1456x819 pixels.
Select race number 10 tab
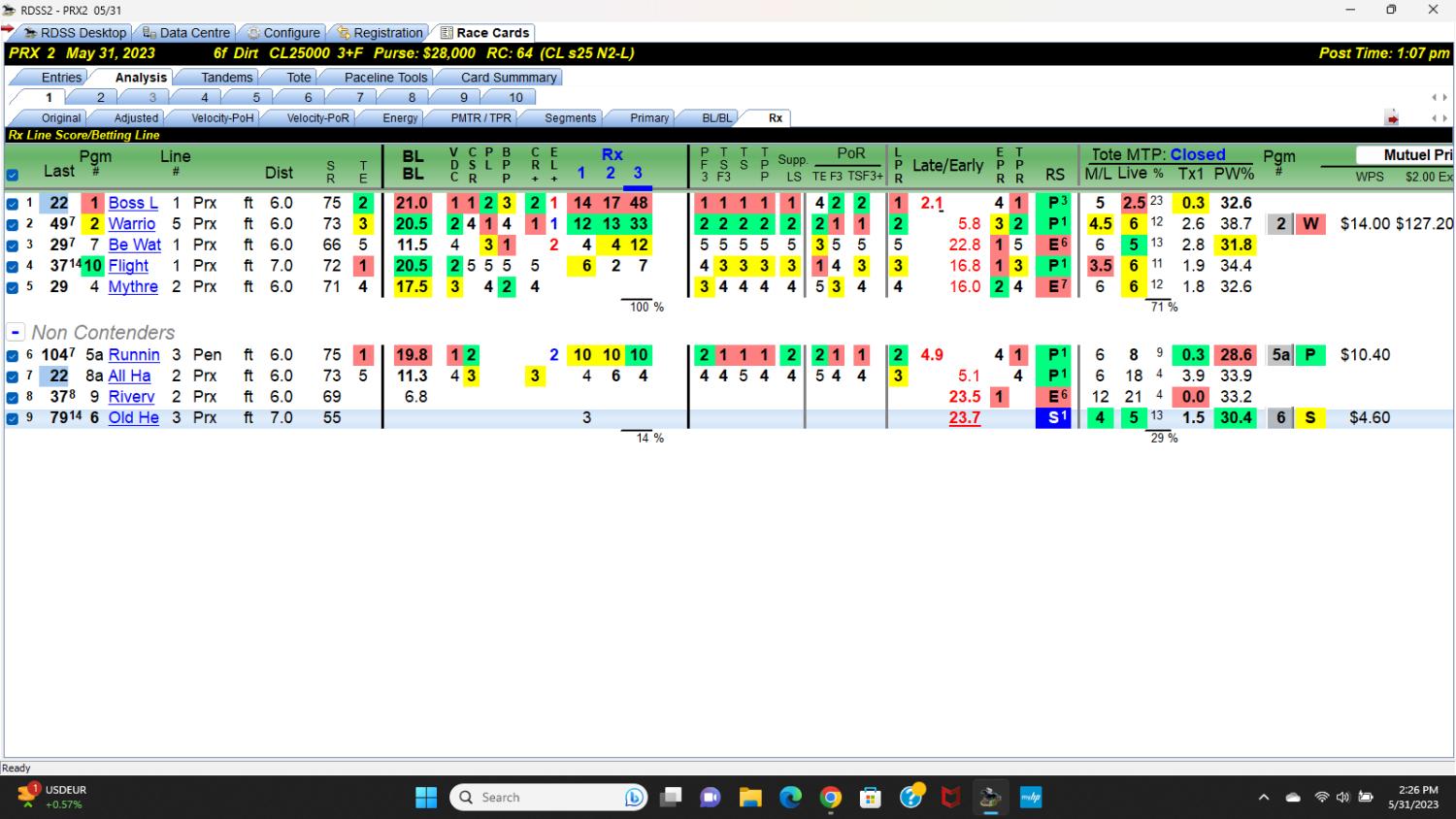pos(515,97)
